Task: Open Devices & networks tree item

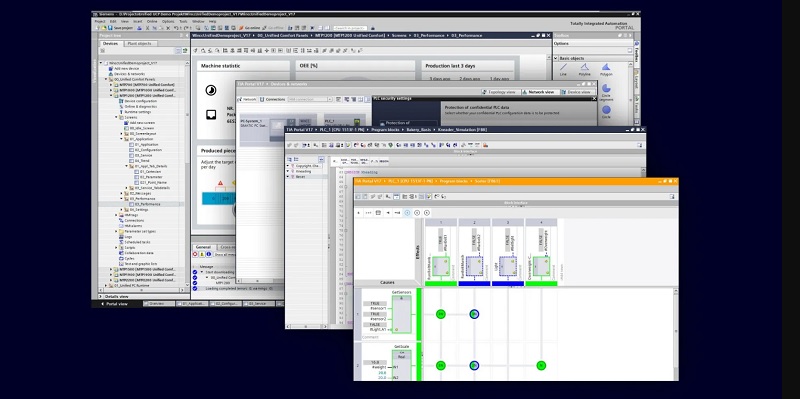Action: tap(126, 74)
